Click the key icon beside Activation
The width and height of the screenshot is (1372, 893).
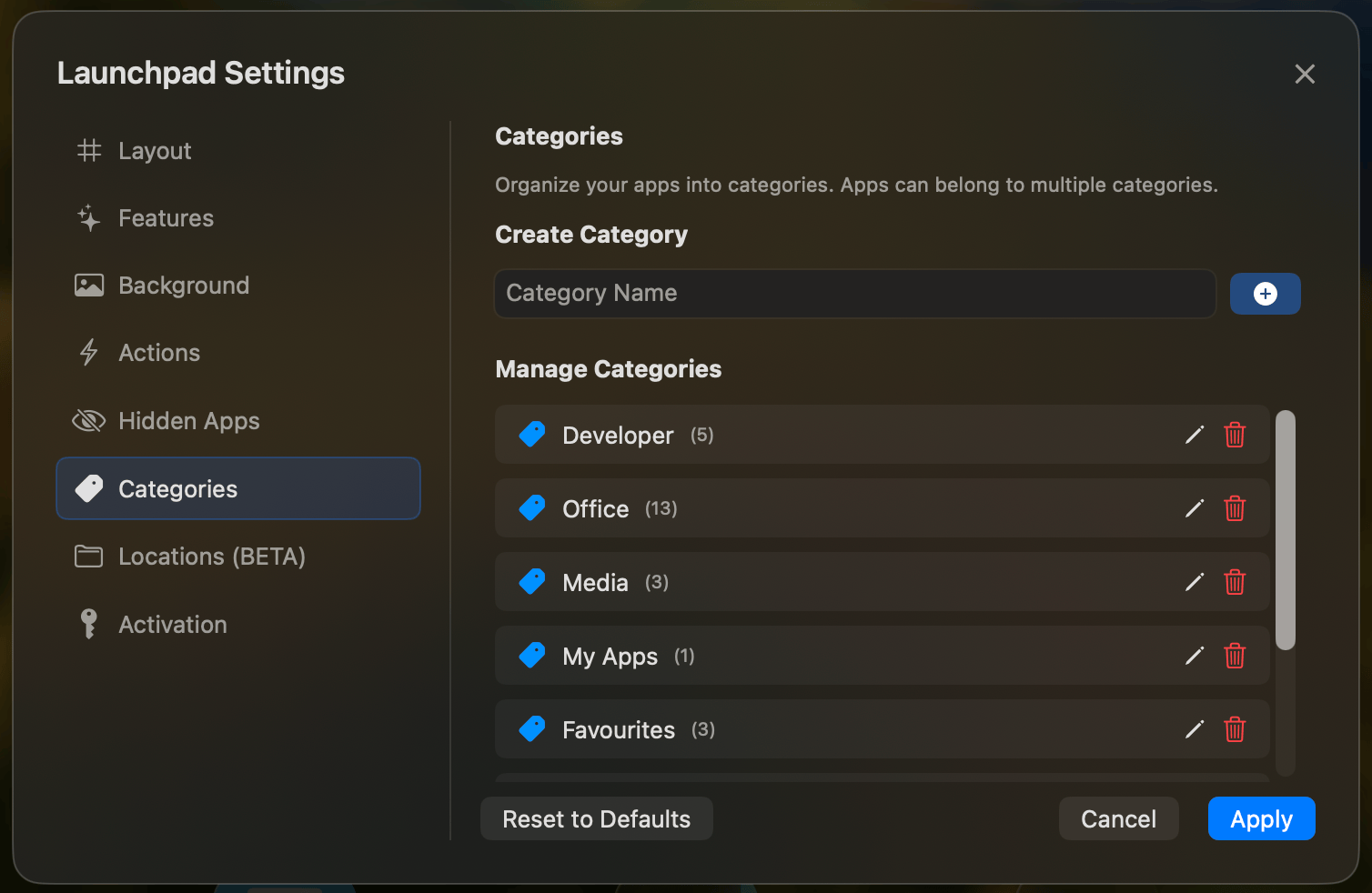[x=88, y=624]
